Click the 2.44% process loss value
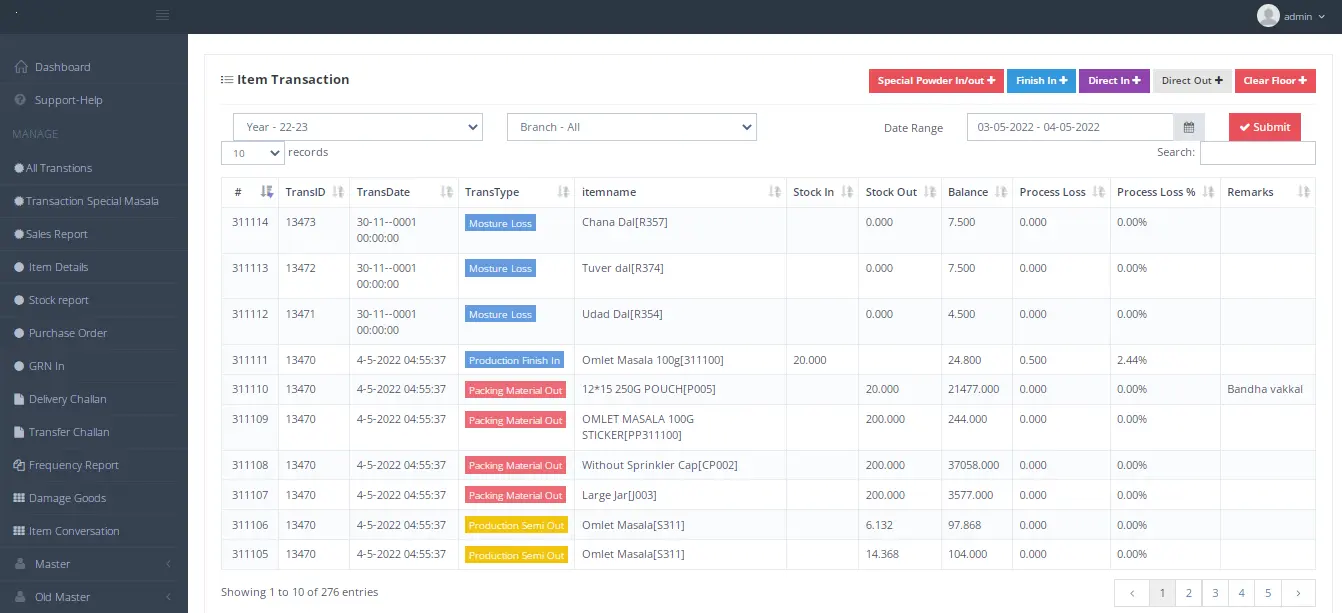The image size is (1342, 613). pos(1132,360)
